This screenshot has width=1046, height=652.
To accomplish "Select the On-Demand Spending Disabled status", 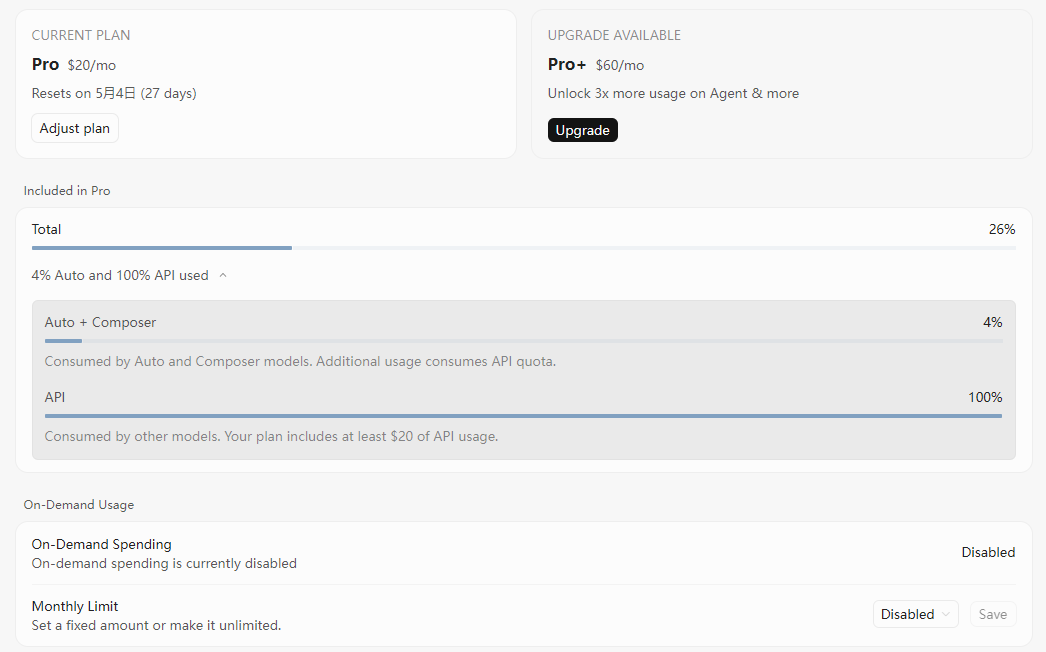I will pos(987,552).
